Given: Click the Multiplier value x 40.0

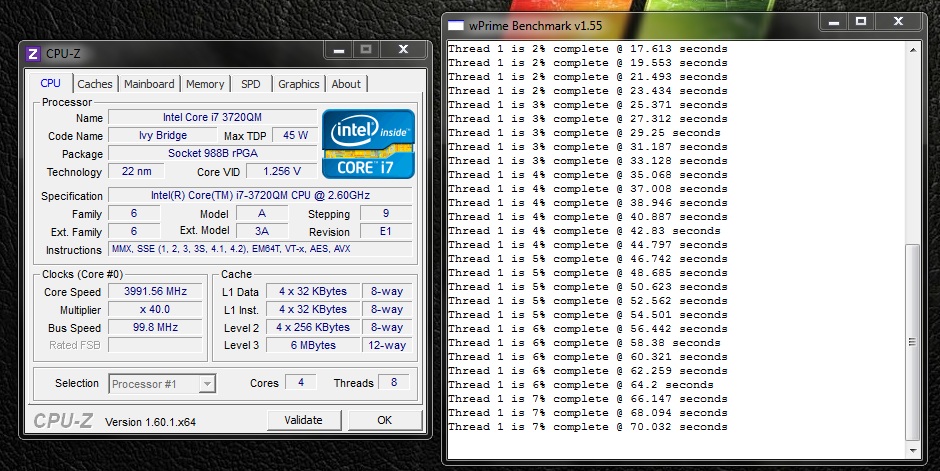Looking at the screenshot, I should (155, 310).
